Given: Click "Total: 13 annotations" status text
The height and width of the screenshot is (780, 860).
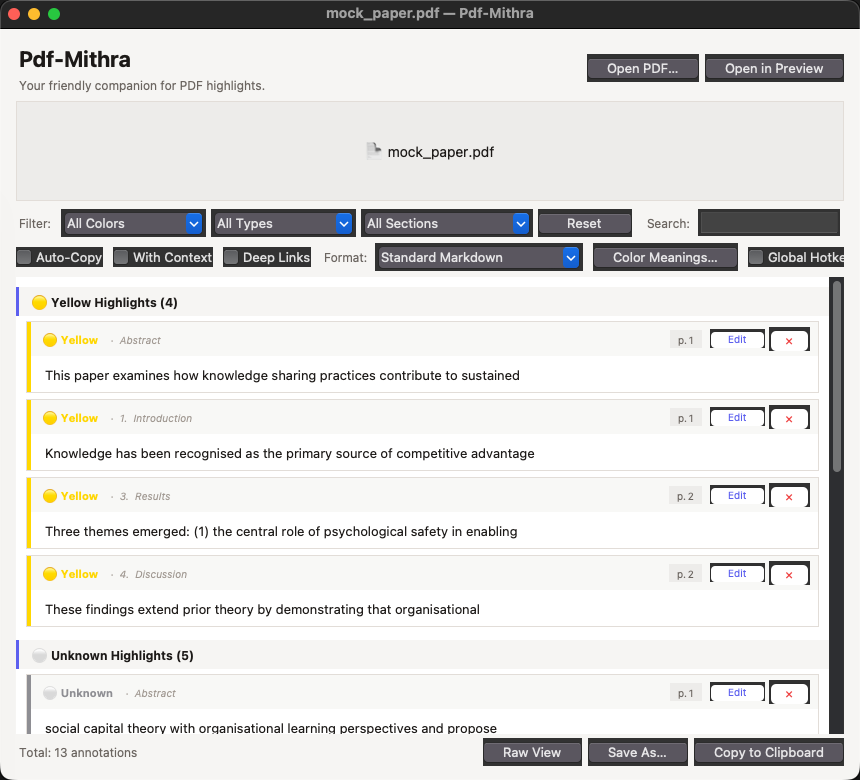Looking at the screenshot, I should tap(78, 753).
